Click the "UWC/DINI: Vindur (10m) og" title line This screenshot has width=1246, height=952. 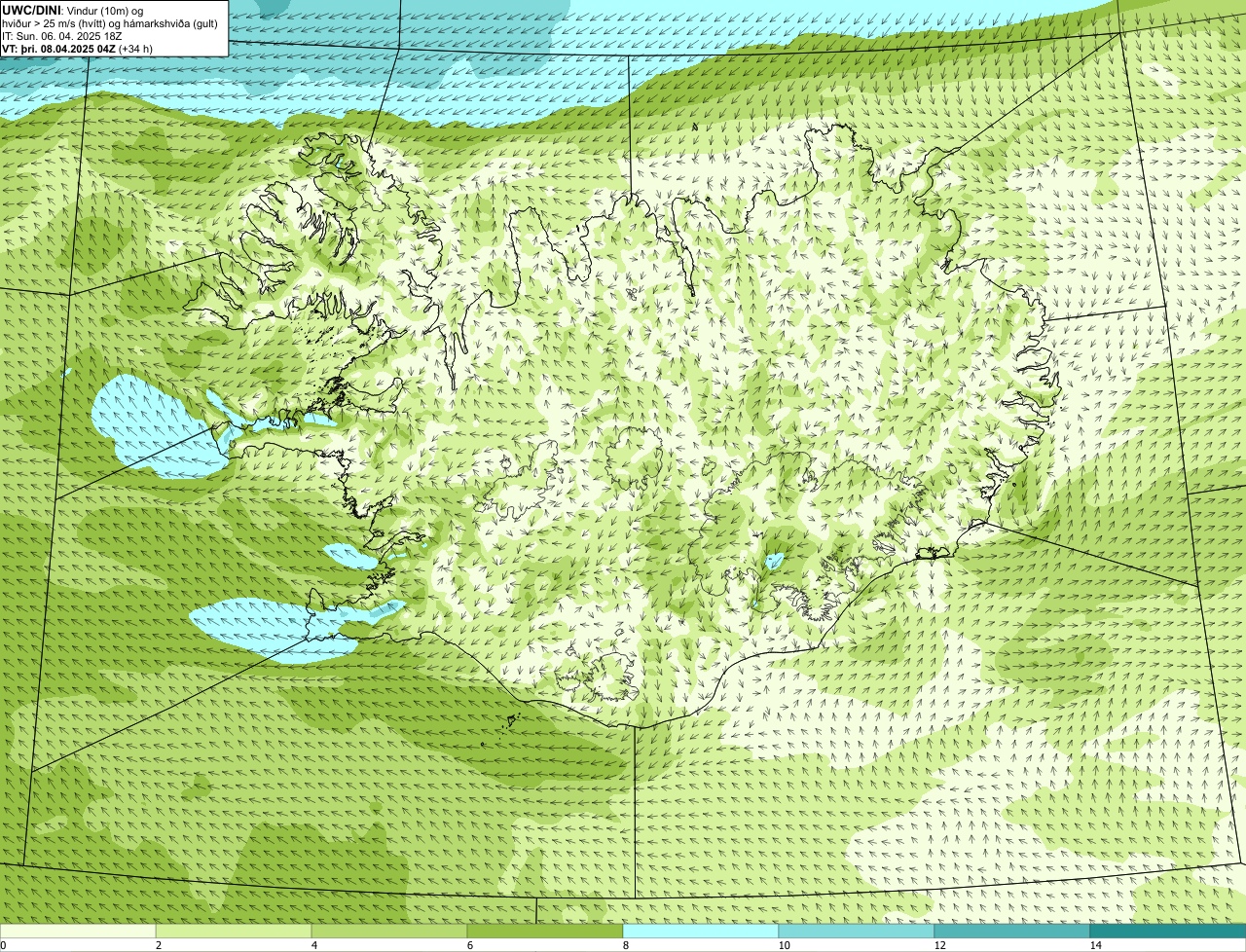(x=73, y=10)
